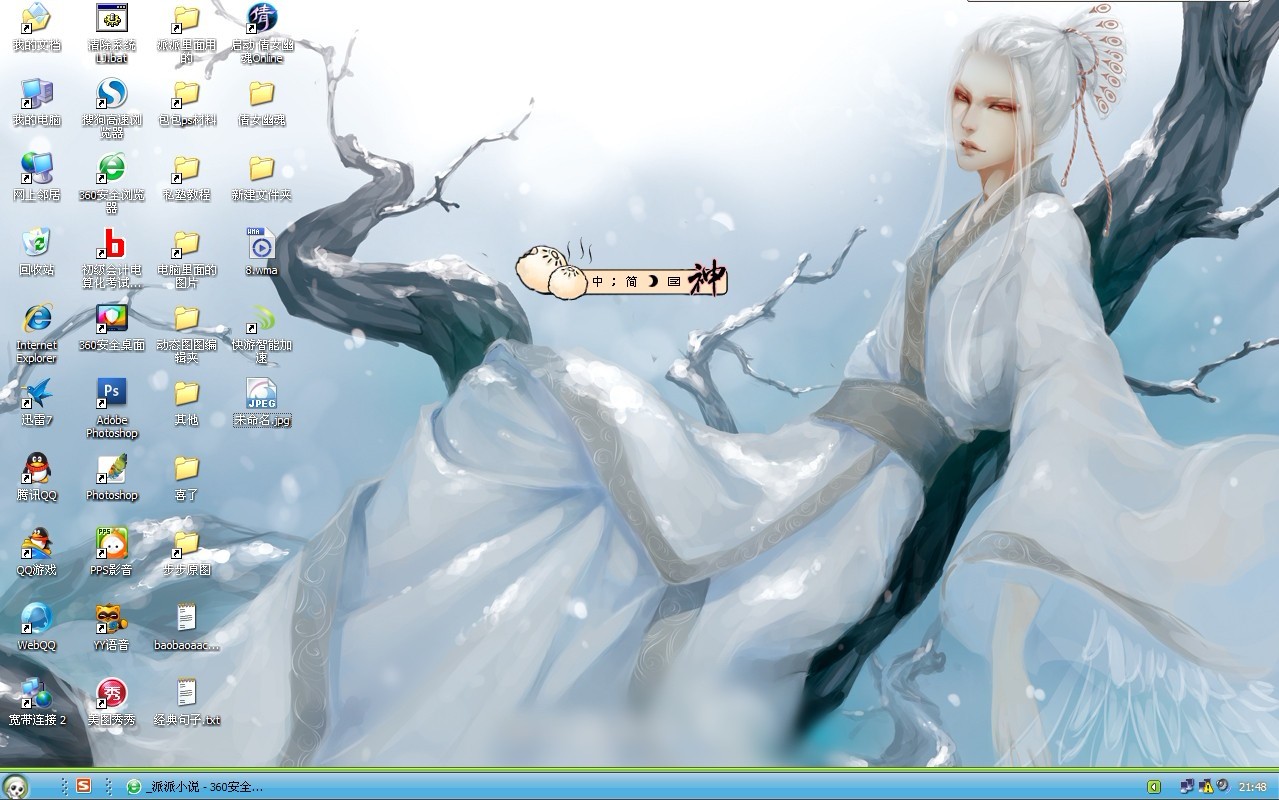Click the 21:48 system clock
The height and width of the screenshot is (800, 1279).
pos(1253,787)
